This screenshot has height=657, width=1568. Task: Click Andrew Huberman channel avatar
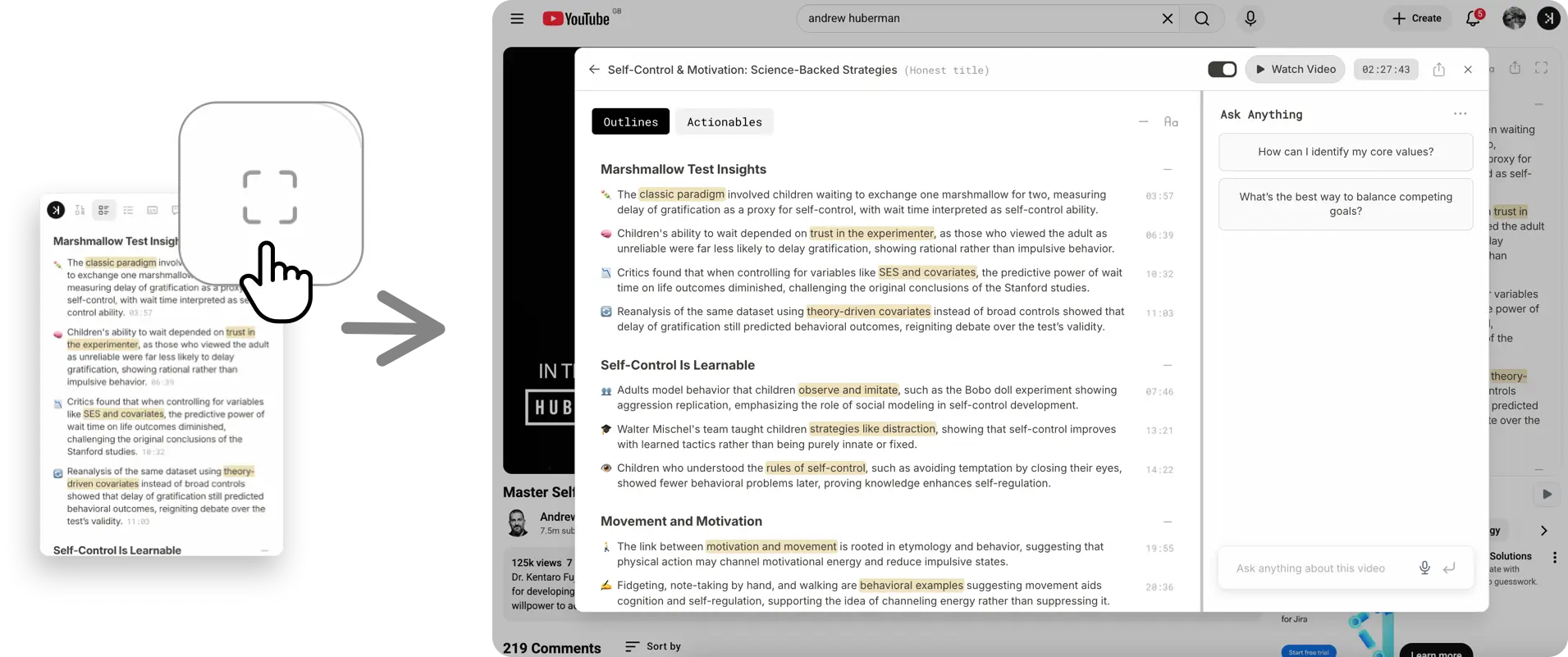tap(518, 522)
